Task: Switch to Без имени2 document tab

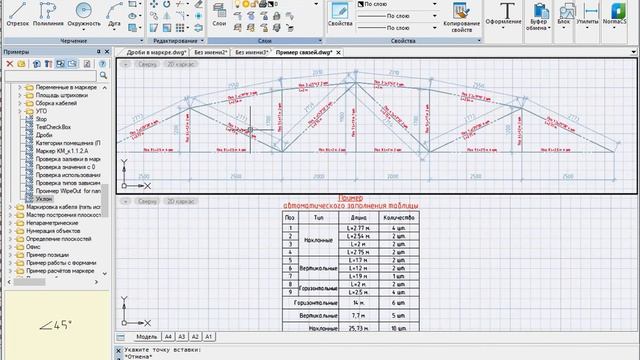Action: (210, 52)
